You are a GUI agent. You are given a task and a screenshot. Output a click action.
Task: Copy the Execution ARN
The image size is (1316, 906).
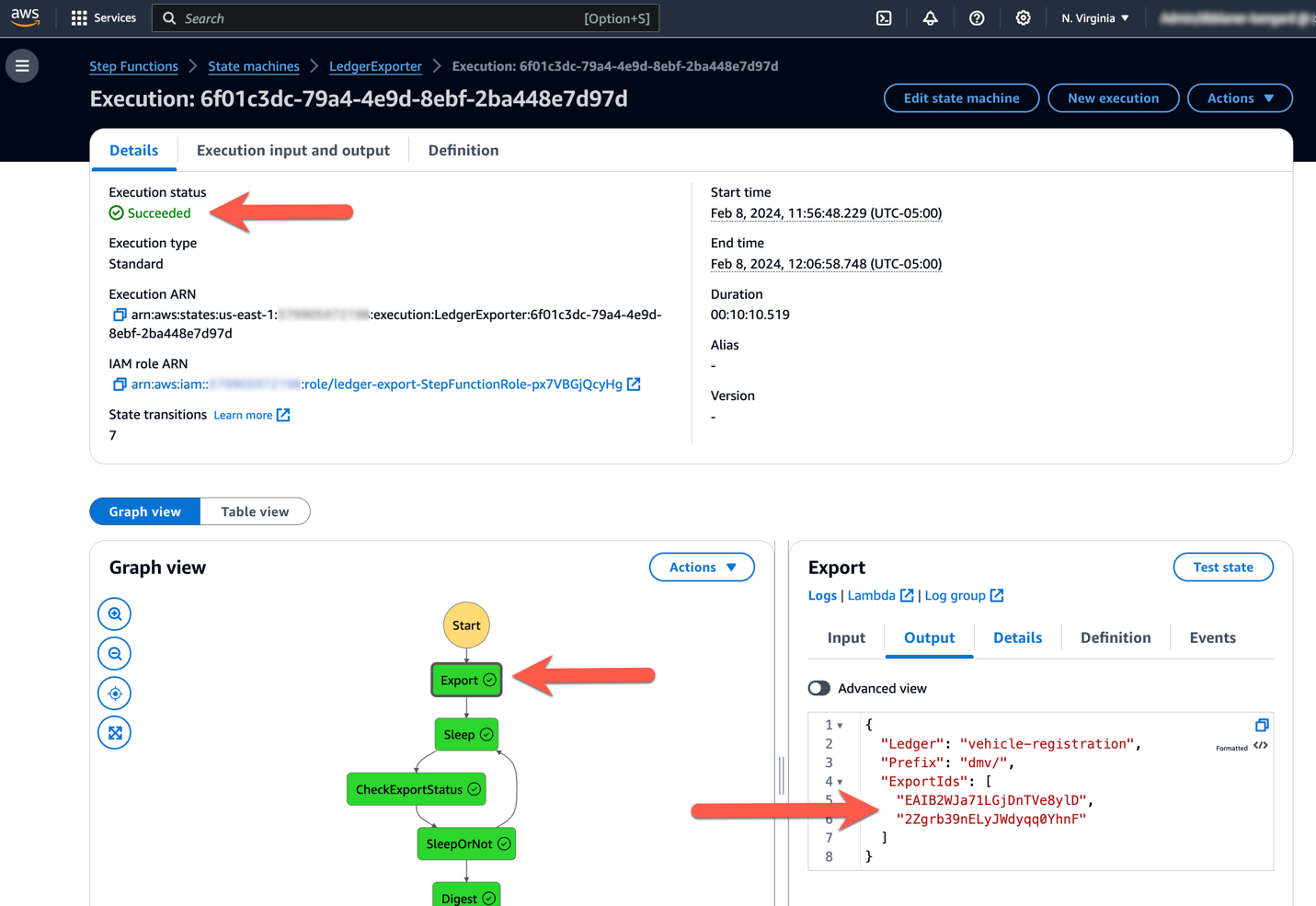coord(120,315)
